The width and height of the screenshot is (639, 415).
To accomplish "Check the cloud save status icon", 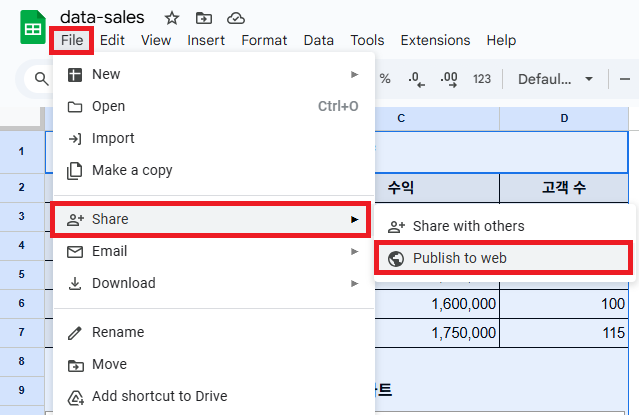I will click(x=236, y=18).
